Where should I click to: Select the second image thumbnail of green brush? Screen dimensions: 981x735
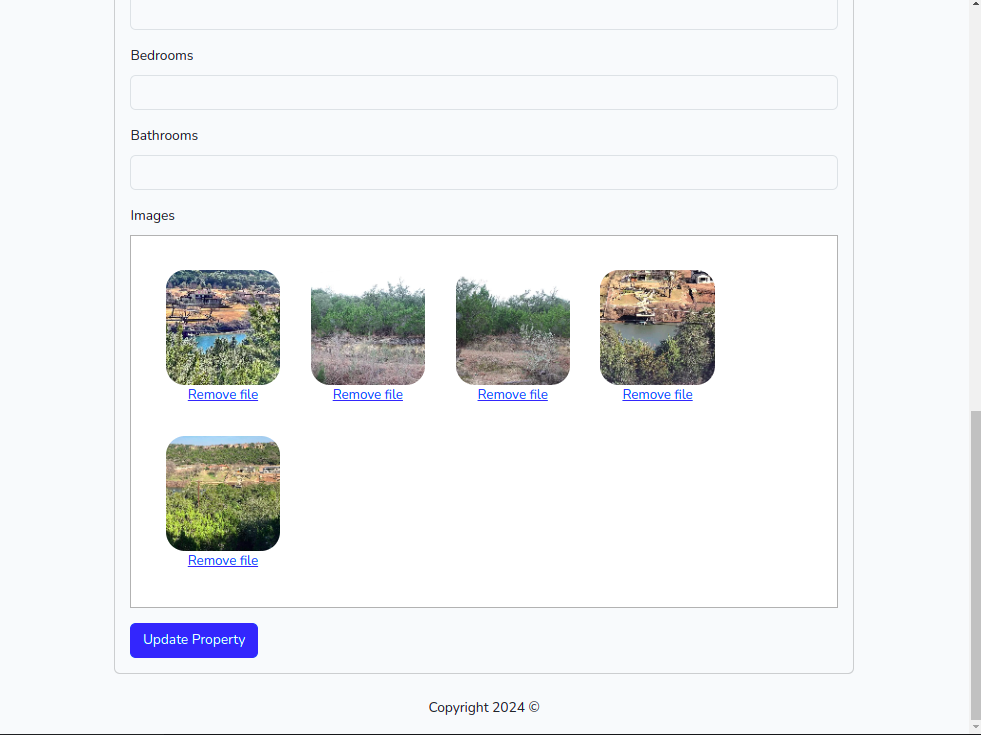click(x=368, y=327)
